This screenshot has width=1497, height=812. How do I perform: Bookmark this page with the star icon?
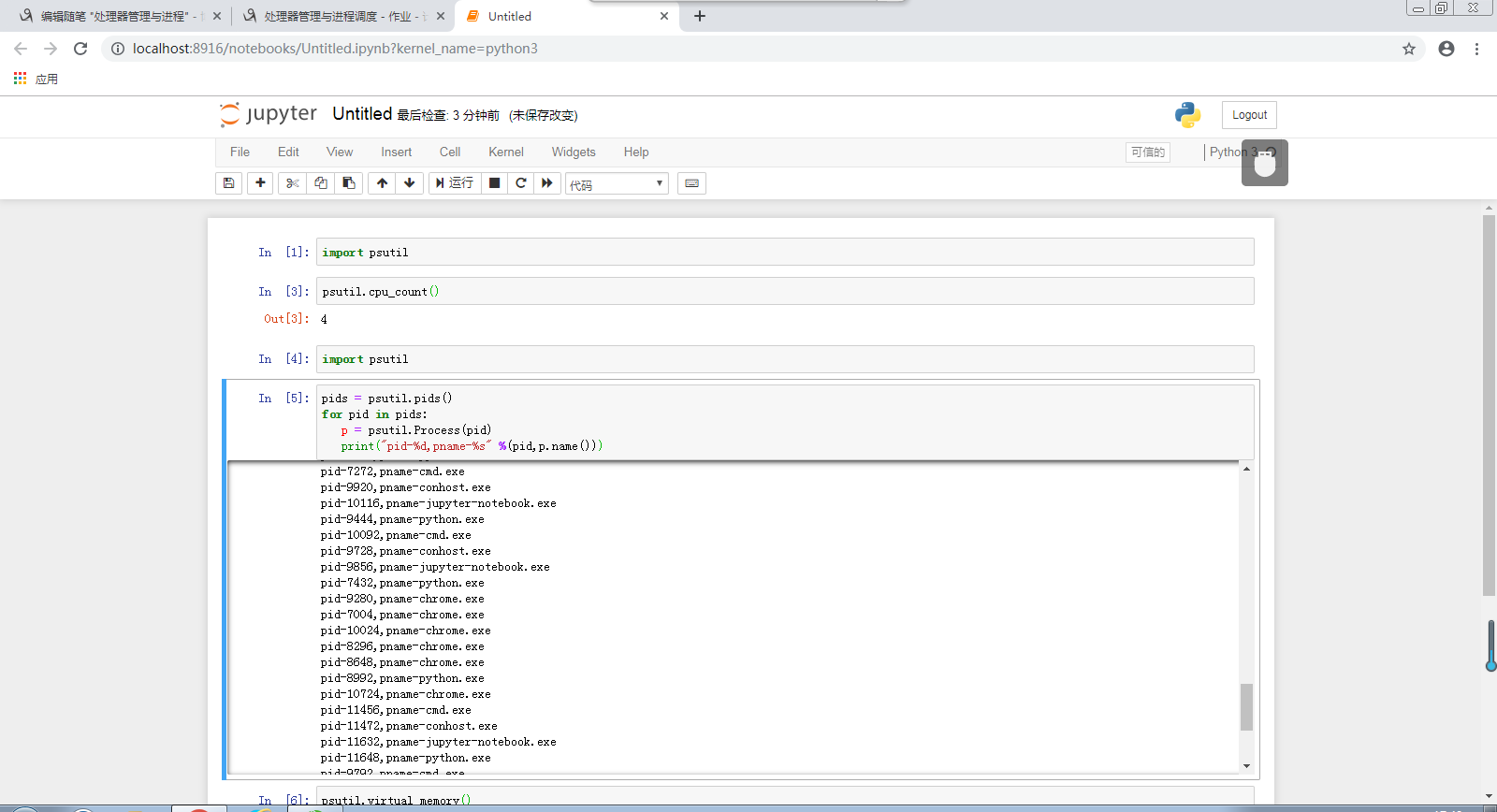click(x=1408, y=49)
